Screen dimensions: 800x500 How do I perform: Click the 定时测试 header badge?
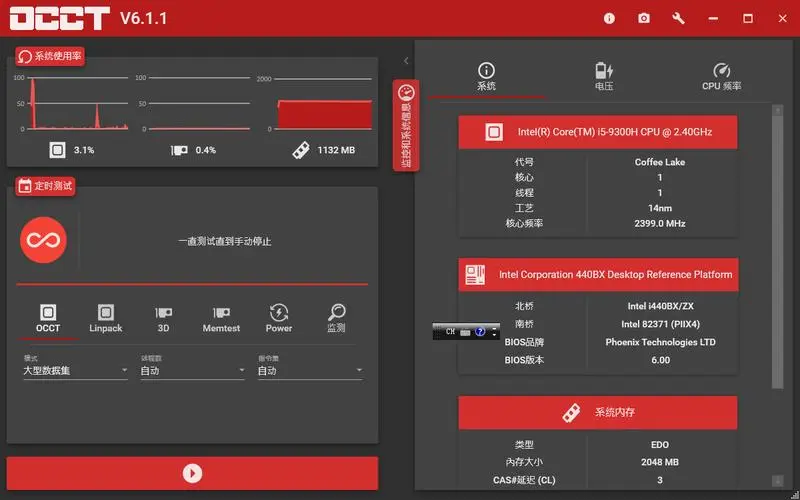45,186
